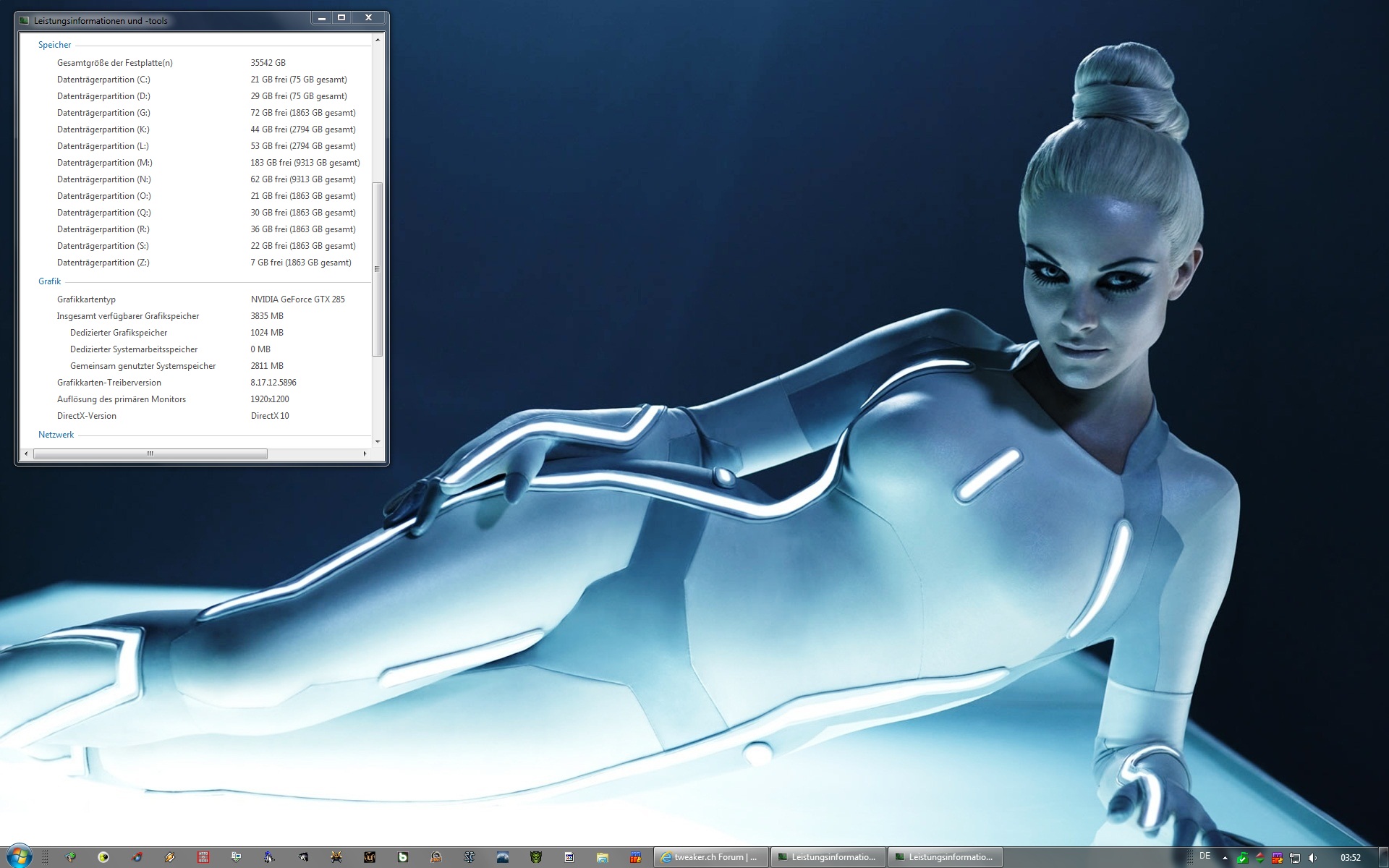This screenshot has height=868, width=1389.
Task: Switch to second Leistungsinformationen taskbar button
Action: 944,857
